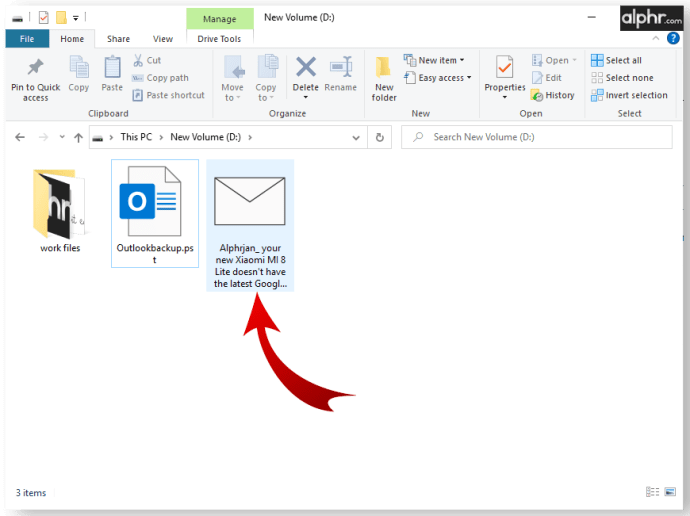Click the Refresh button beside address bar
Image resolution: width=690 pixels, height=516 pixels.
pyautogui.click(x=379, y=137)
